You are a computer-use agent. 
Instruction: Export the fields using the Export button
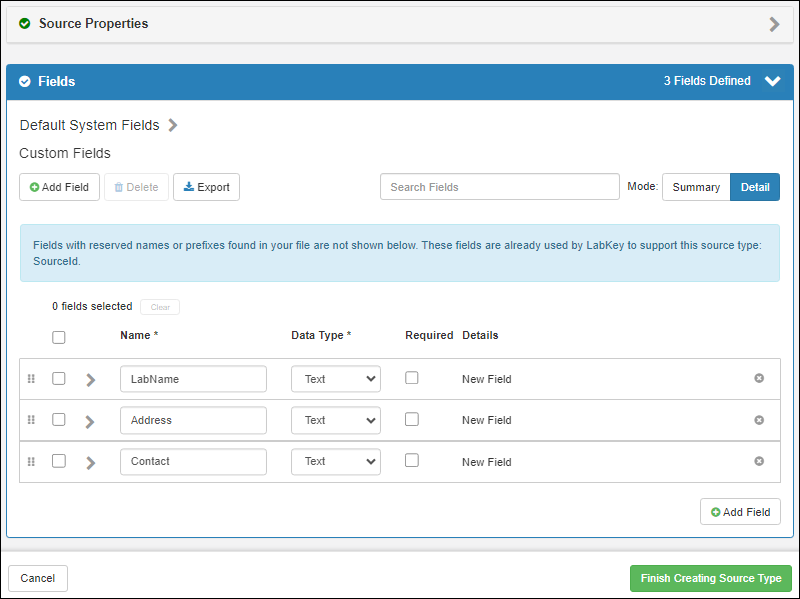206,187
